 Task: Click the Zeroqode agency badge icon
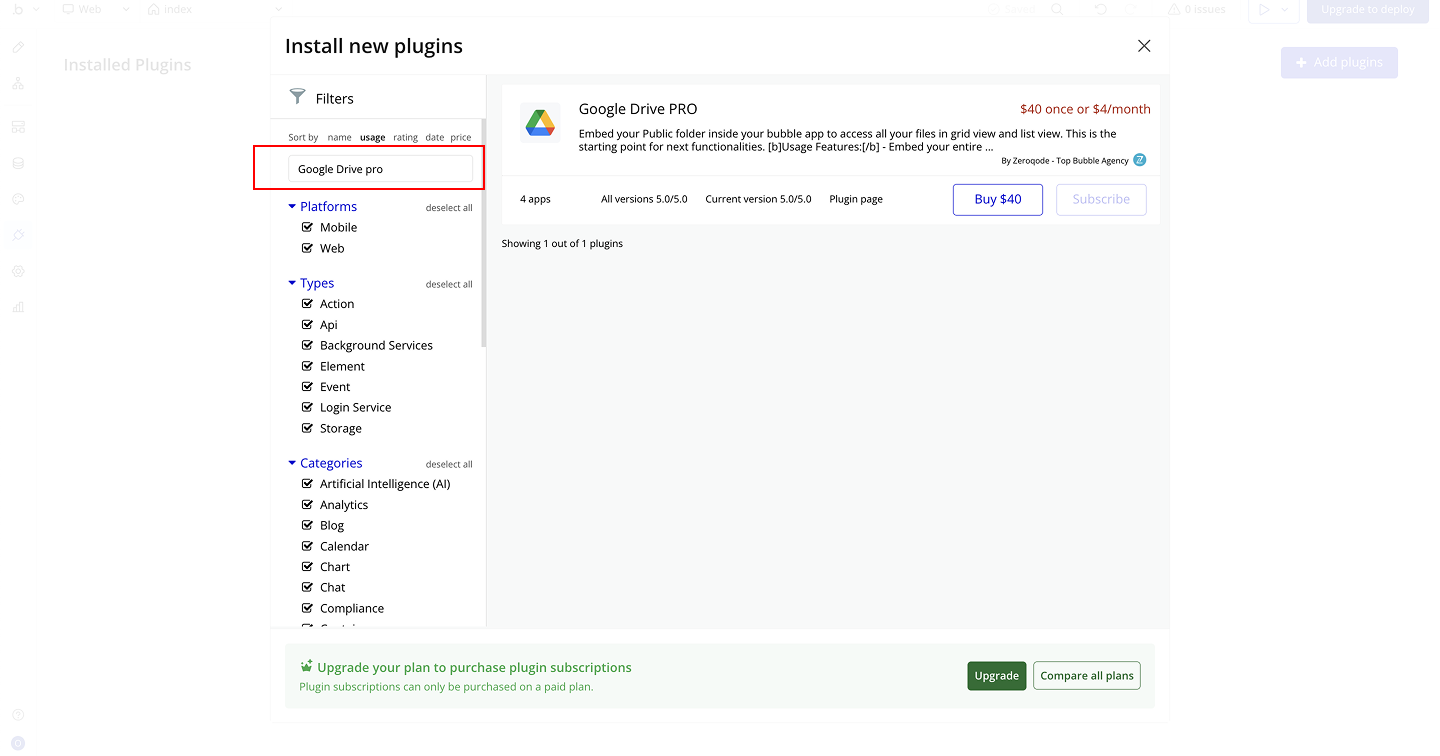point(1139,160)
